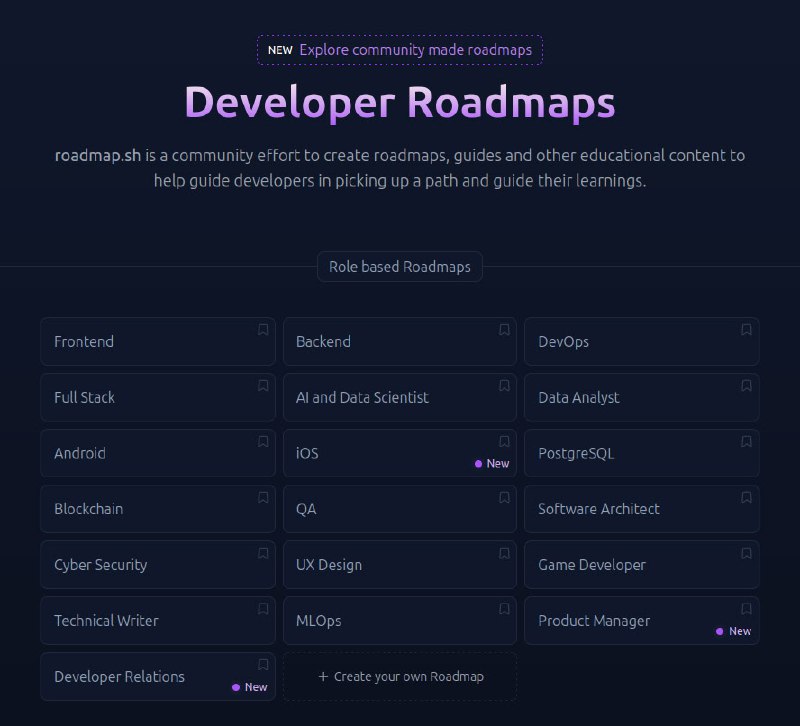Screen dimensions: 800x726
Task: Select the Android roadmap card
Action: (x=158, y=453)
